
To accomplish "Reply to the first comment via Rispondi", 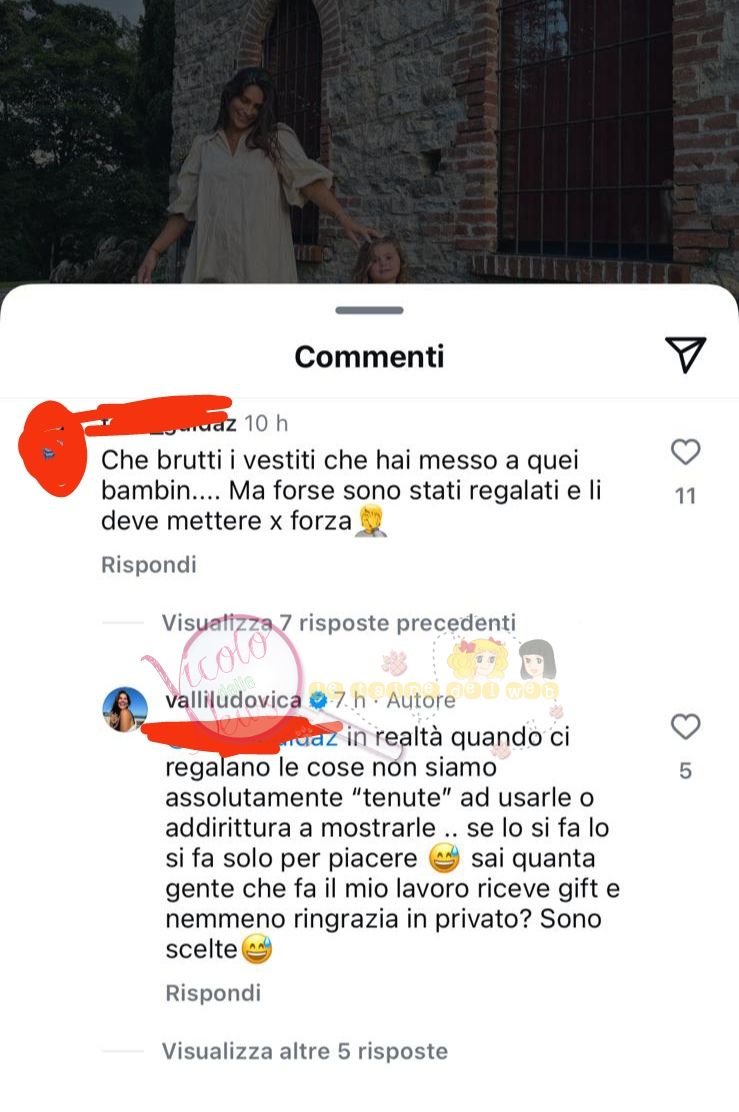I will click(x=148, y=565).
